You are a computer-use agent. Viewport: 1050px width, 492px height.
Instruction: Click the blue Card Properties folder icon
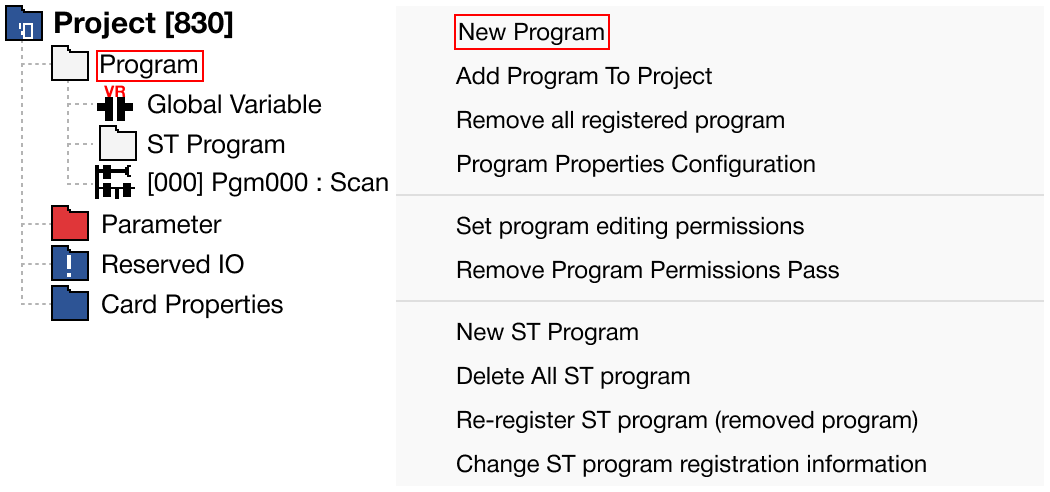pos(70,304)
